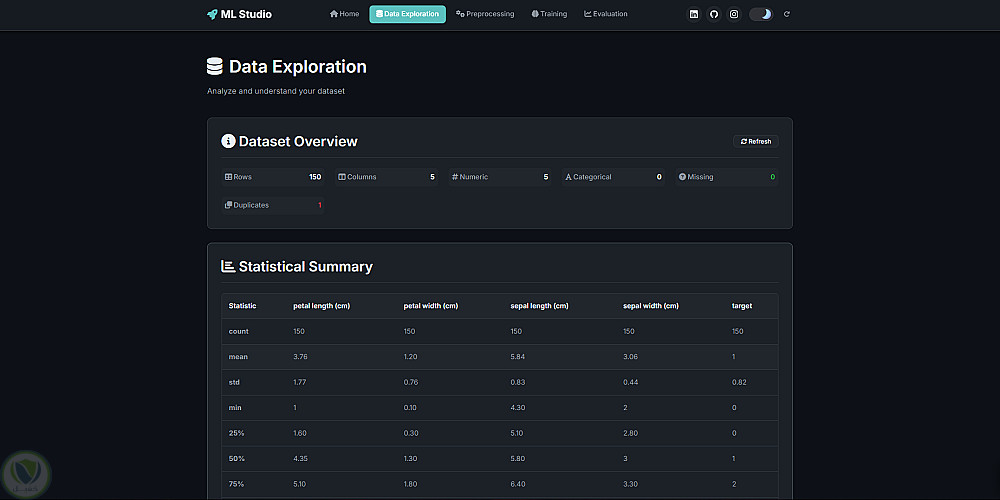Click the reload icon in navbar
Viewport: 1000px width, 500px height.
(x=787, y=14)
